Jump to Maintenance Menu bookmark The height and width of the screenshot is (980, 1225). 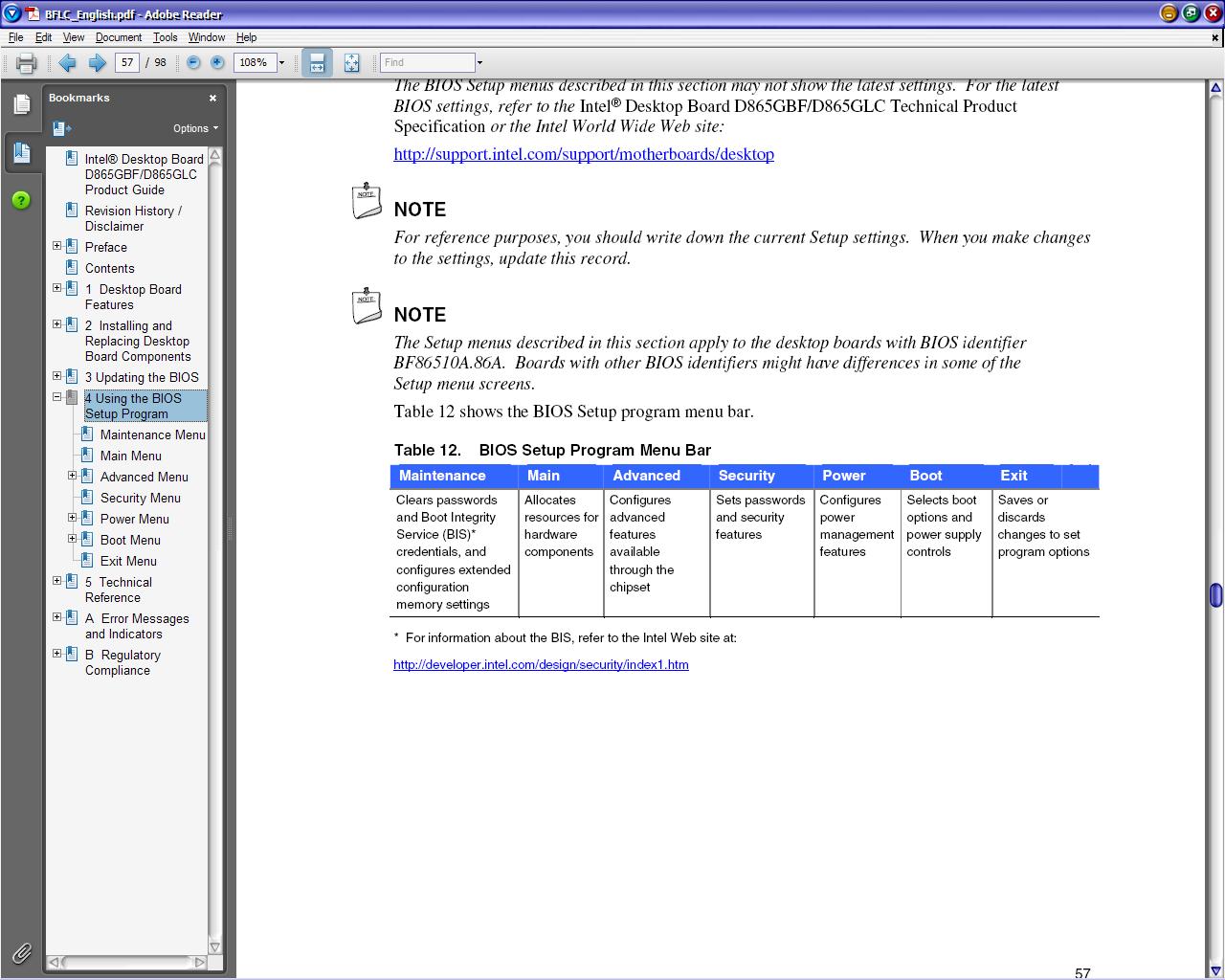[153, 434]
